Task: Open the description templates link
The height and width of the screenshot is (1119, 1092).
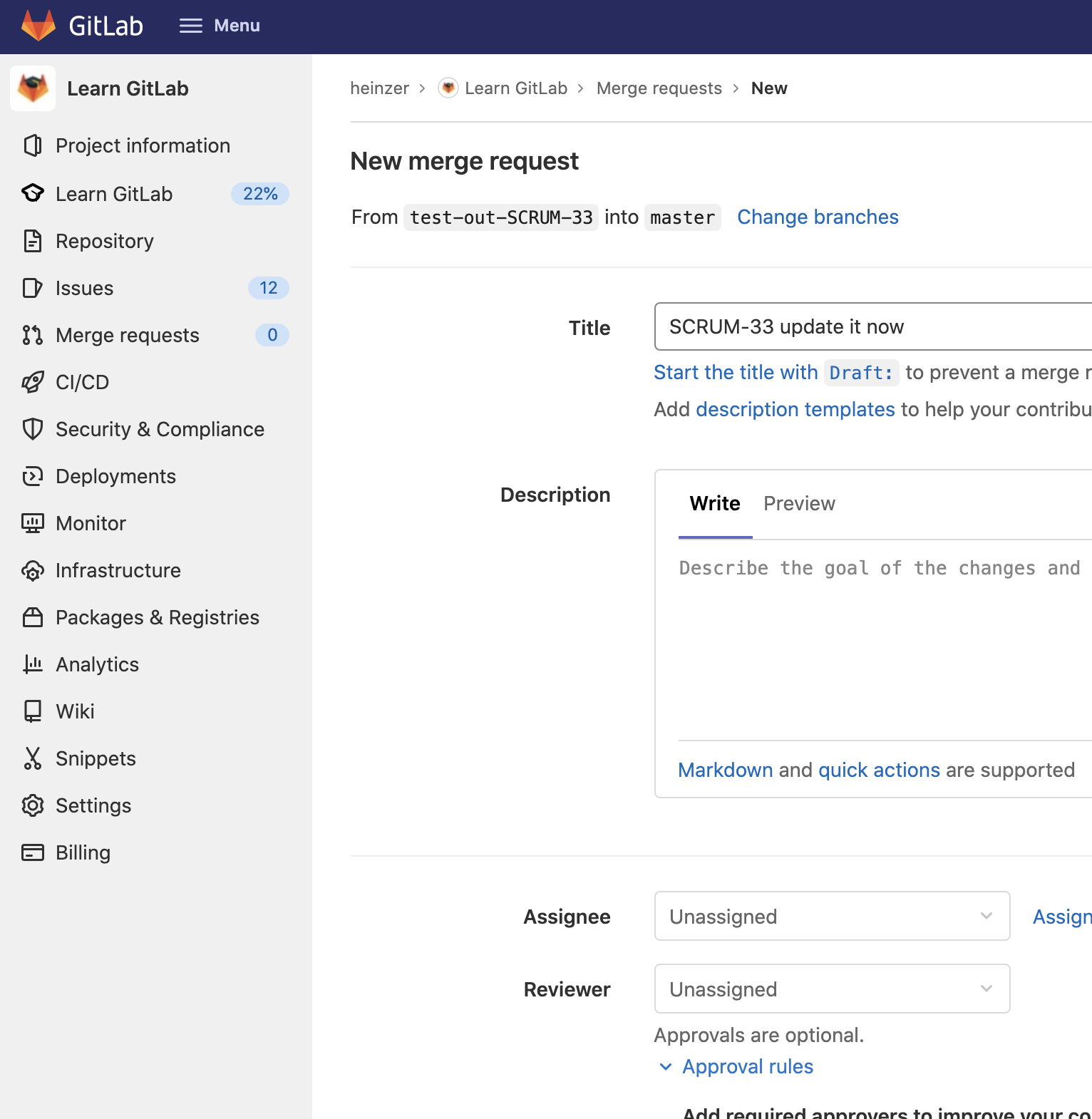Action: (795, 409)
